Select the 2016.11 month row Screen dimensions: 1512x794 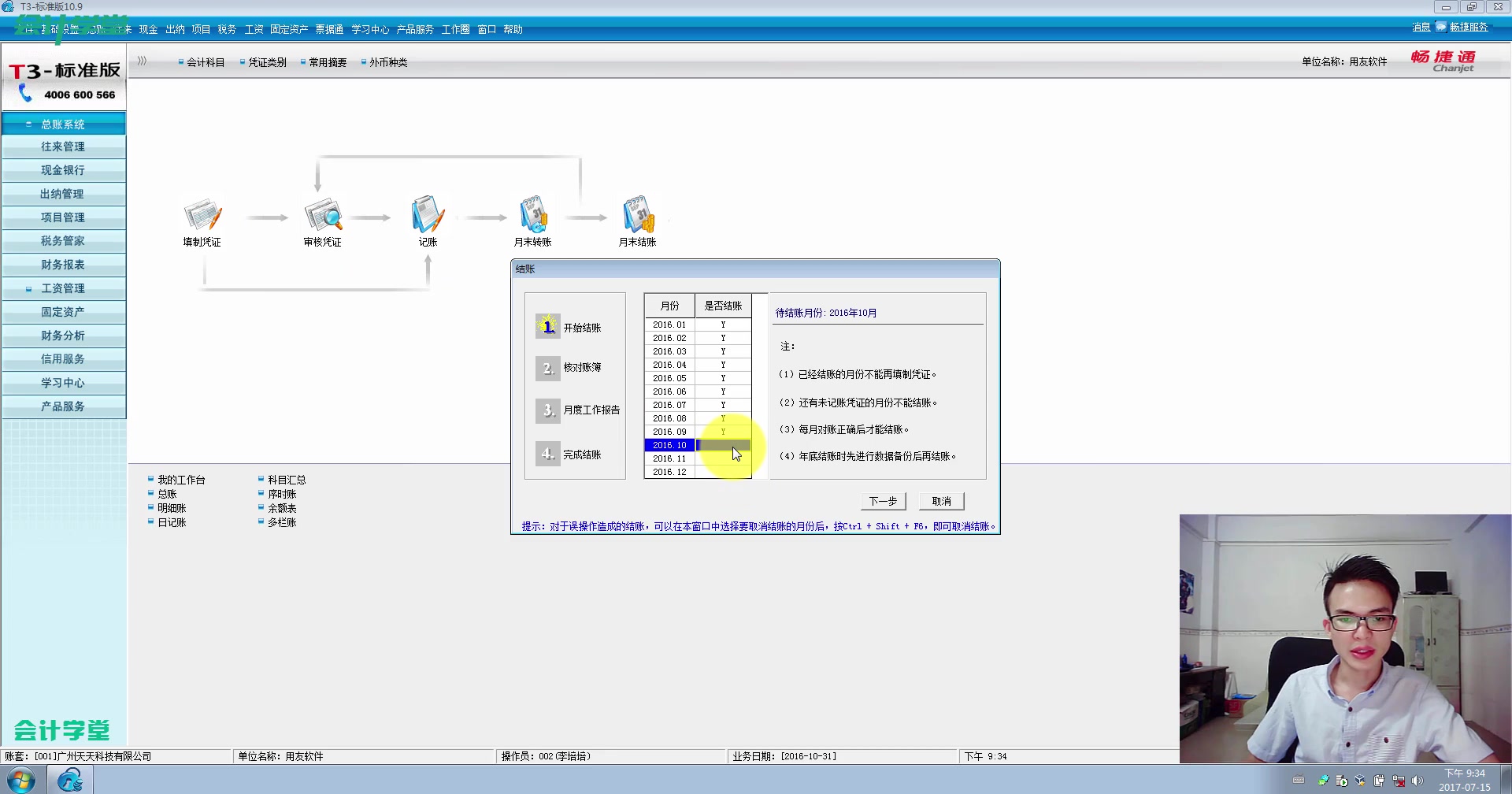698,458
